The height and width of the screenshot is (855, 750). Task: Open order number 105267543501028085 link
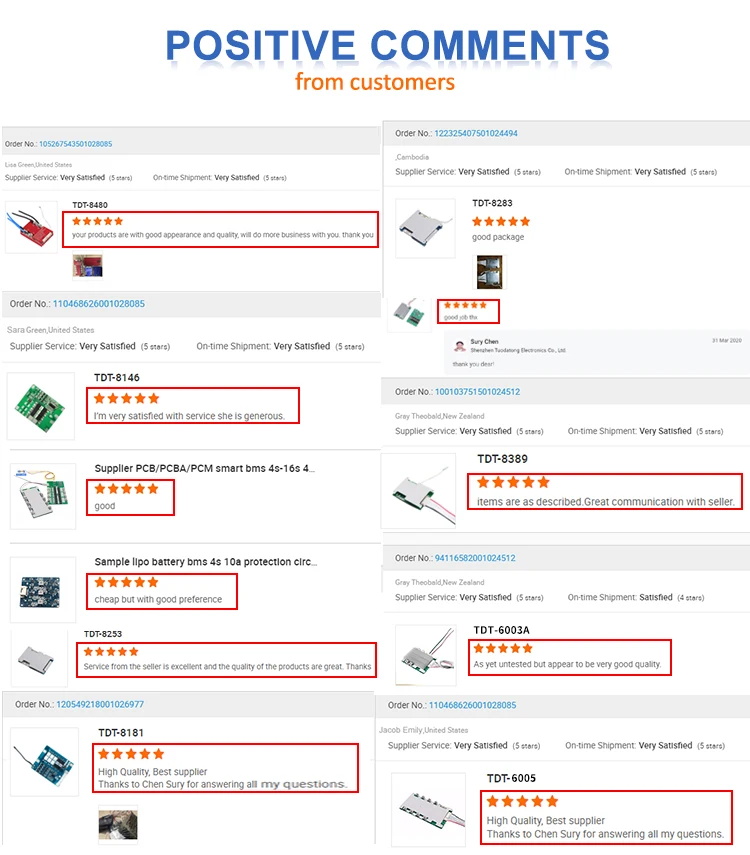point(75,144)
